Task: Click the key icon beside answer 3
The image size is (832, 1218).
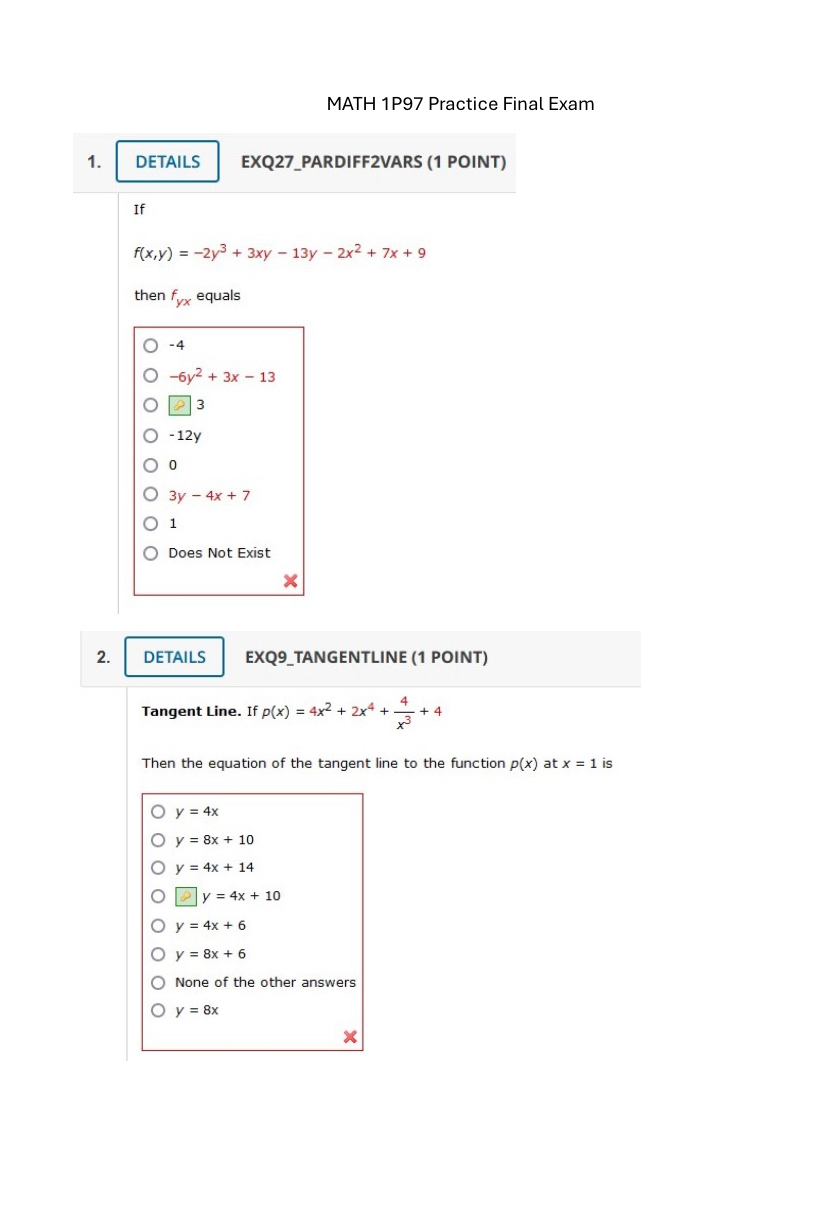Action: tap(180, 405)
